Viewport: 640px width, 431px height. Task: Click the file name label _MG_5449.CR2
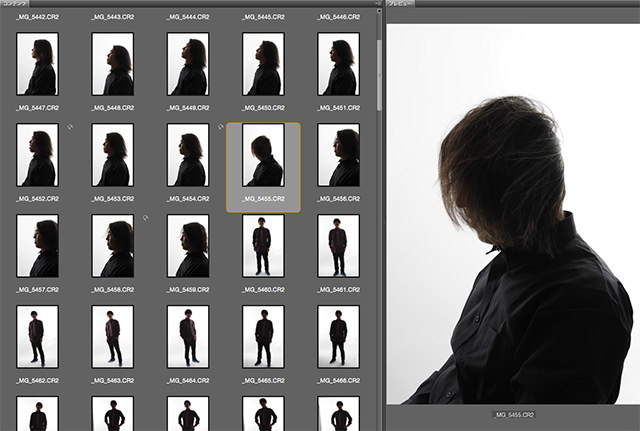coord(188,108)
